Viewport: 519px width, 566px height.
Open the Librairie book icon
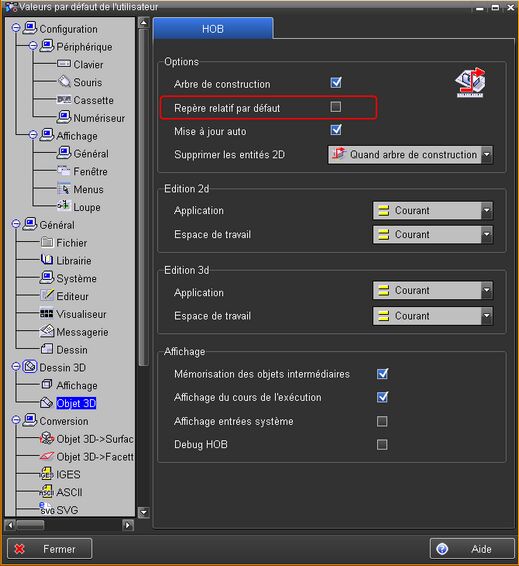coord(47,260)
